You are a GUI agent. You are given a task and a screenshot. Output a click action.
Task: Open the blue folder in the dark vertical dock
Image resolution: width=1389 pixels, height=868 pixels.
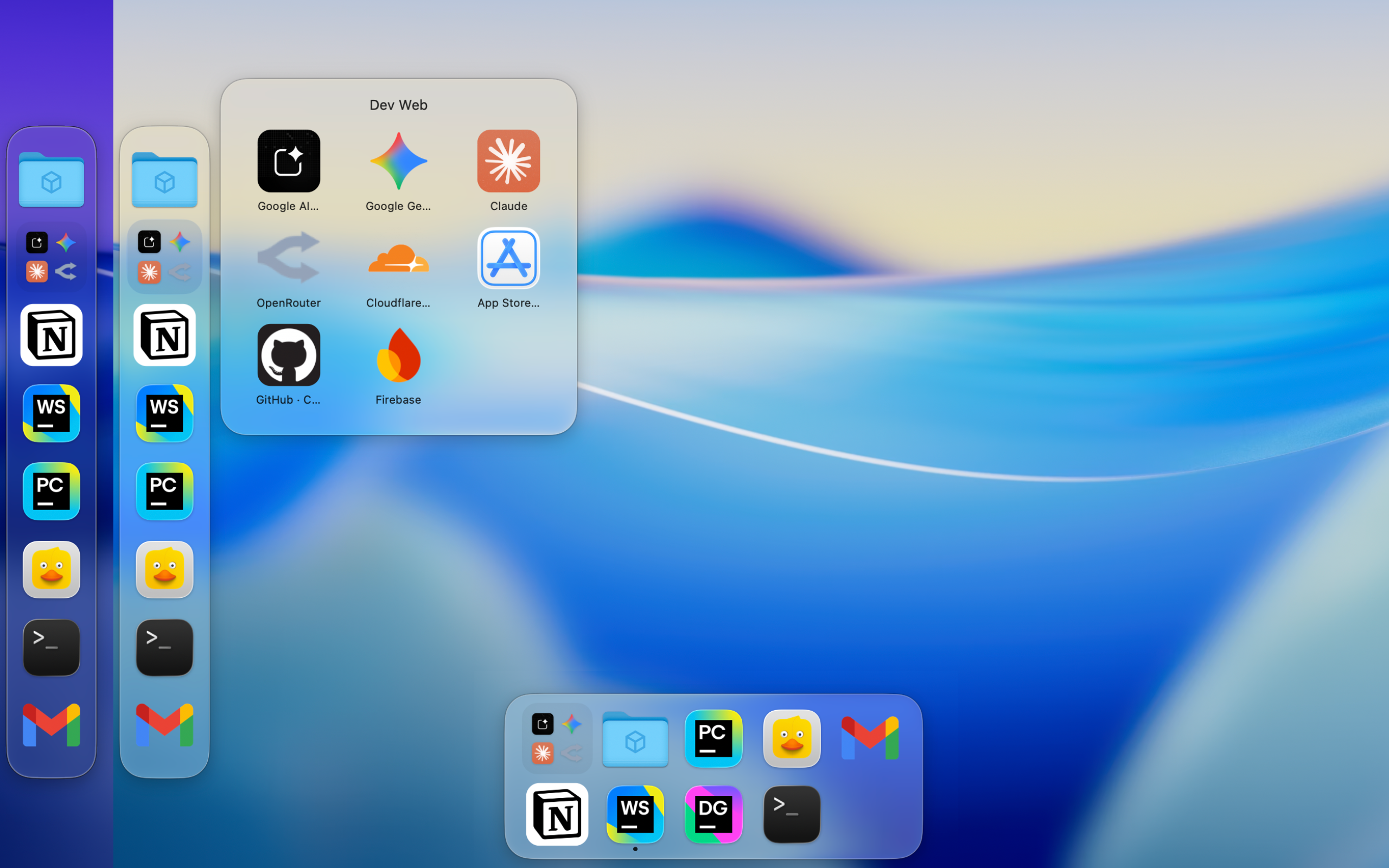click(52, 179)
